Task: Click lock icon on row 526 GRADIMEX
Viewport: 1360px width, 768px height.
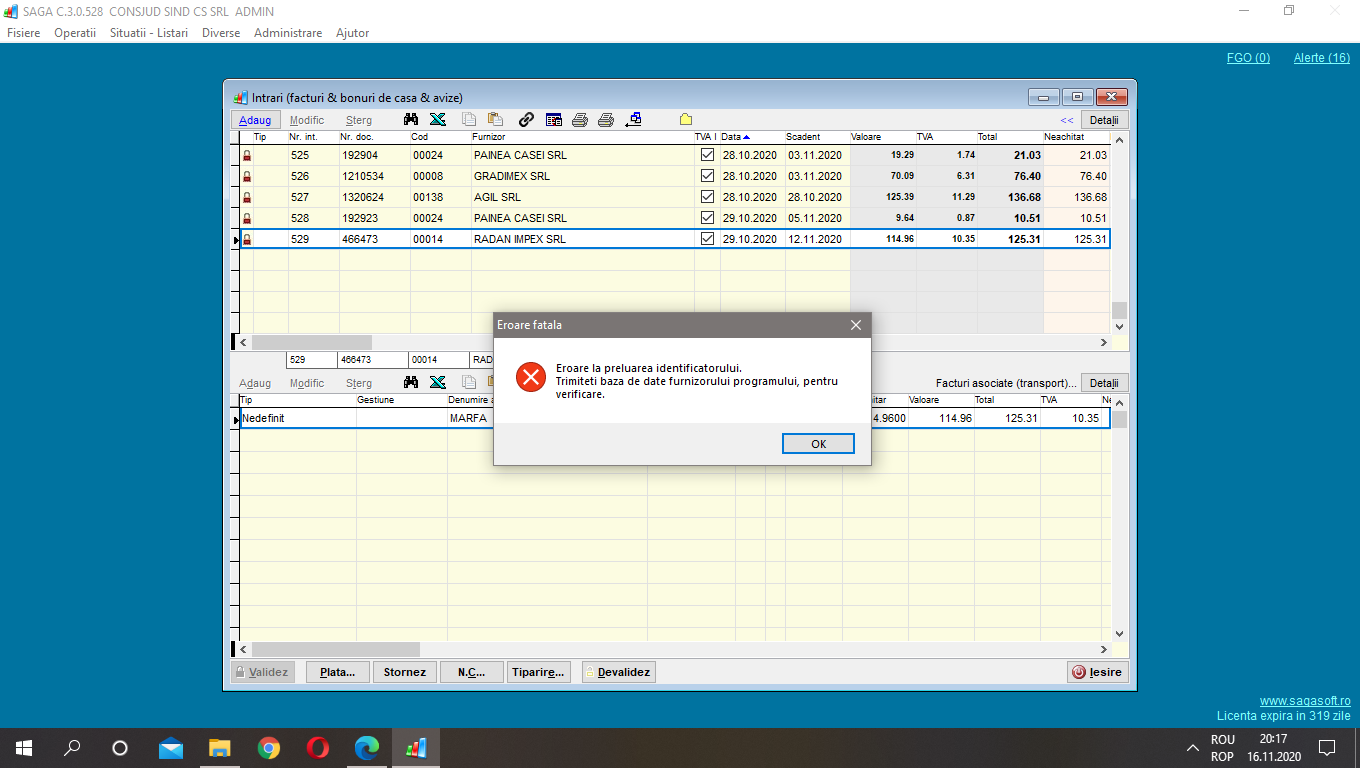Action: [247, 177]
